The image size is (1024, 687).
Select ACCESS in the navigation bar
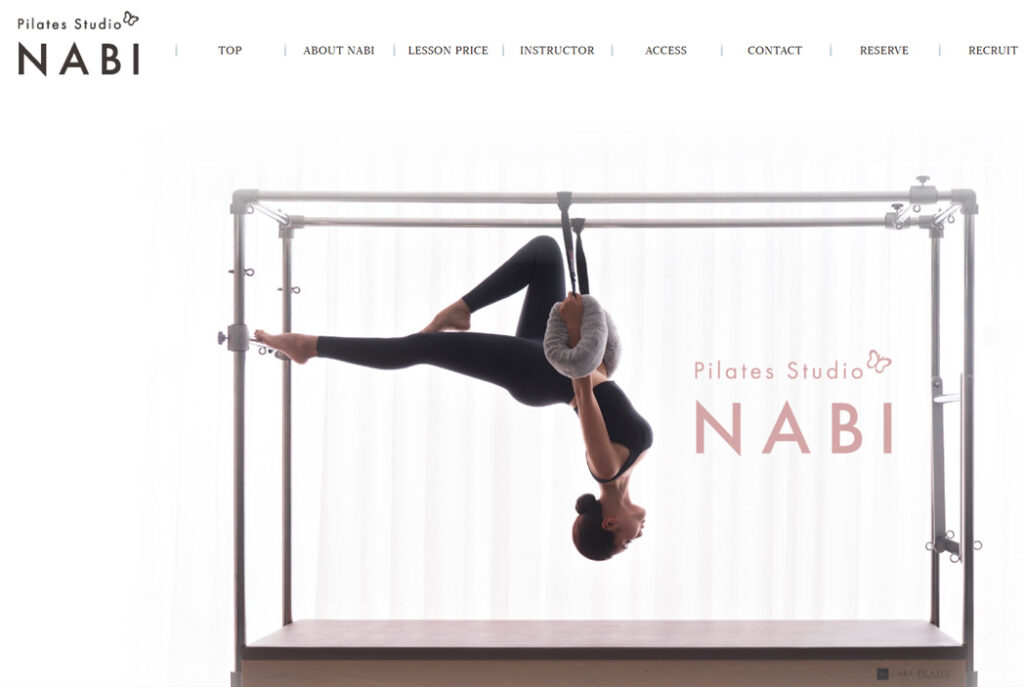[x=666, y=50]
